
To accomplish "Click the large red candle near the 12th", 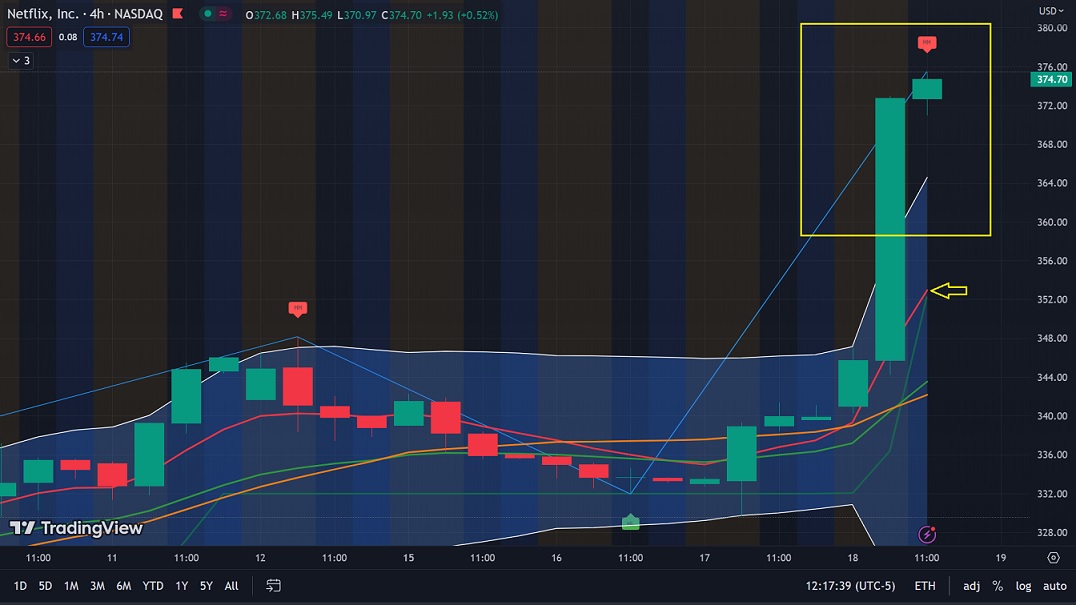I will point(298,386).
